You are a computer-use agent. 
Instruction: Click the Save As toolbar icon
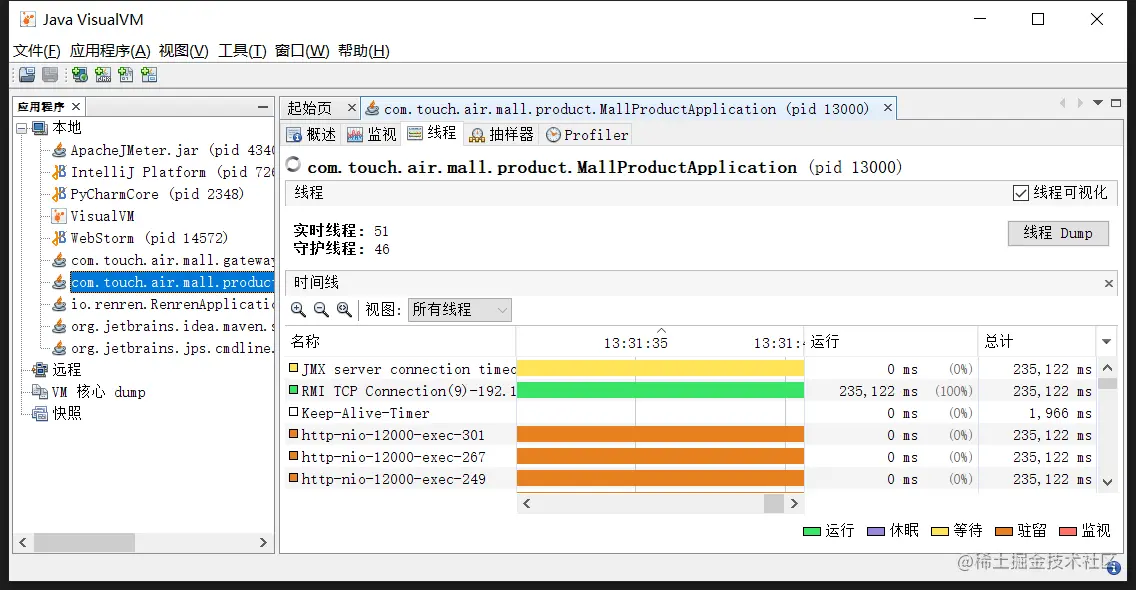50,75
